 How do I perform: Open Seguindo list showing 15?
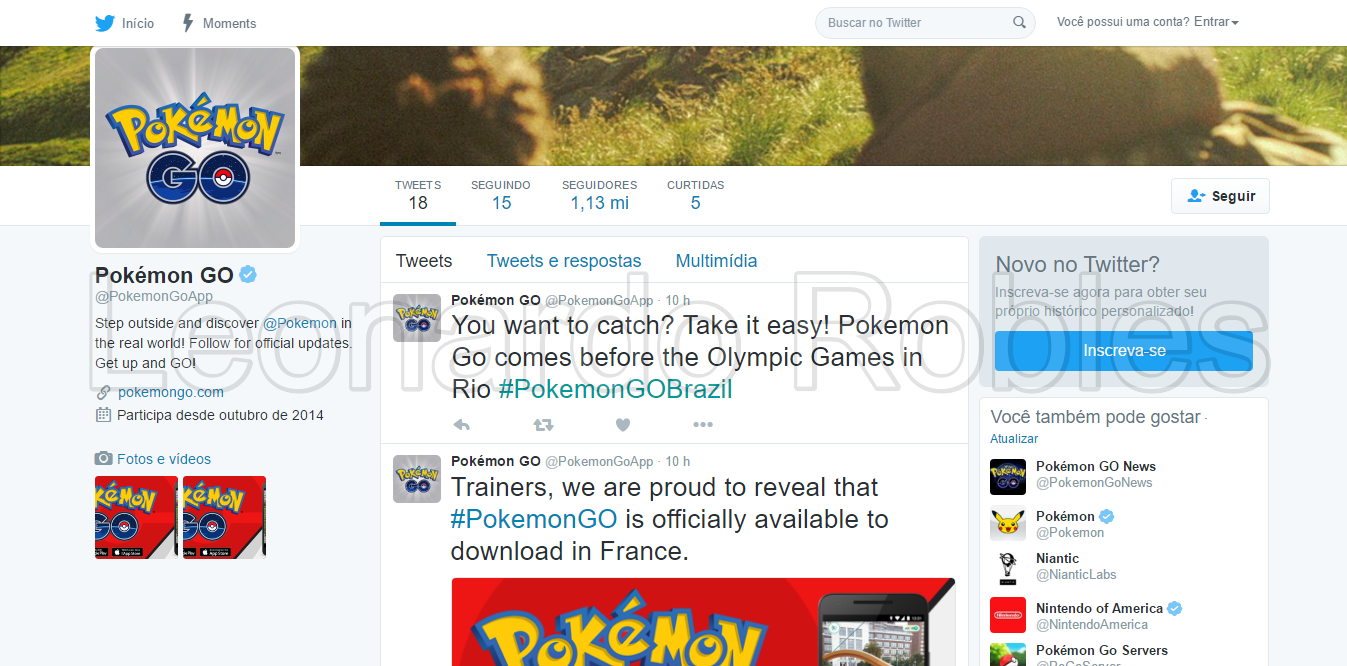(501, 196)
